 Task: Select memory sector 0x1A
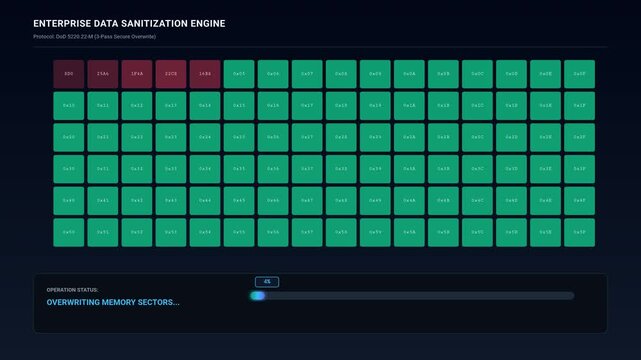coord(409,106)
